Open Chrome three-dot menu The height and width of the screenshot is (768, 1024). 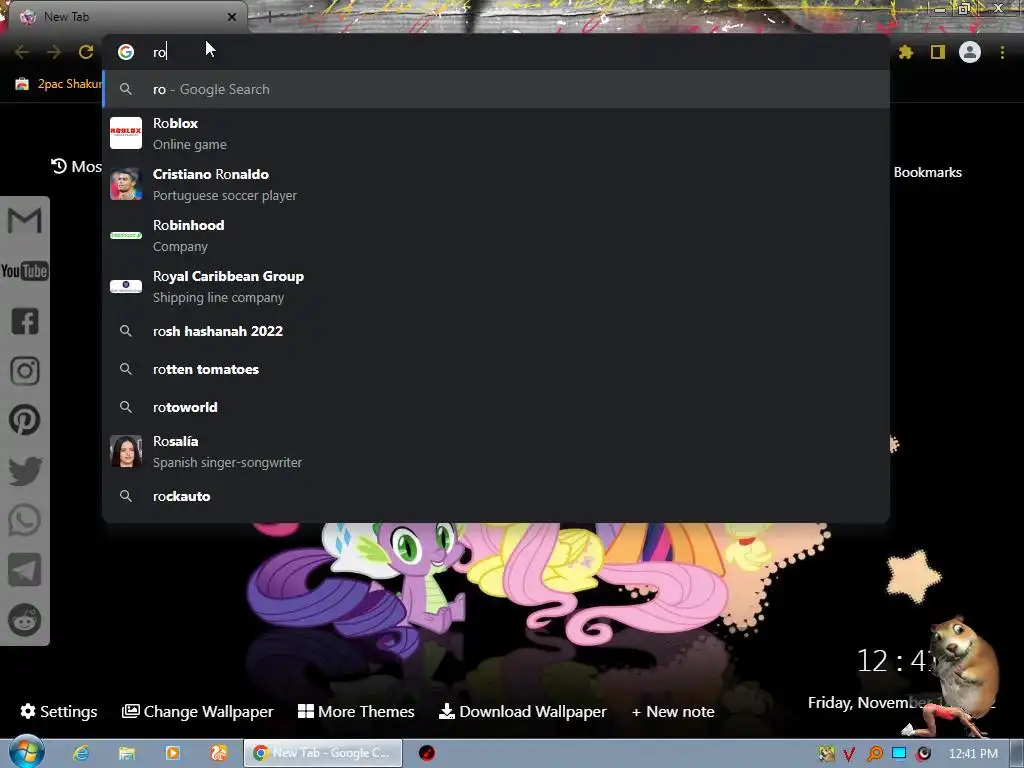coord(1002,52)
